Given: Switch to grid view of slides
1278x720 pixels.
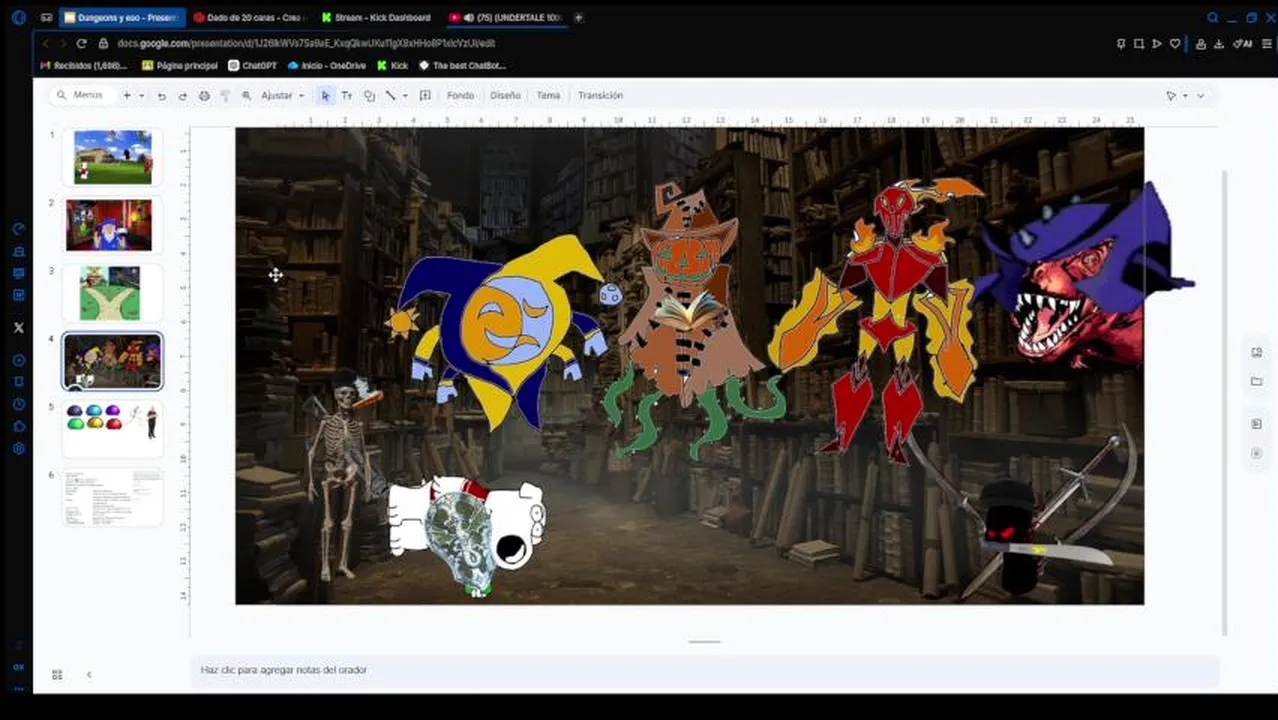Looking at the screenshot, I should (x=57, y=675).
